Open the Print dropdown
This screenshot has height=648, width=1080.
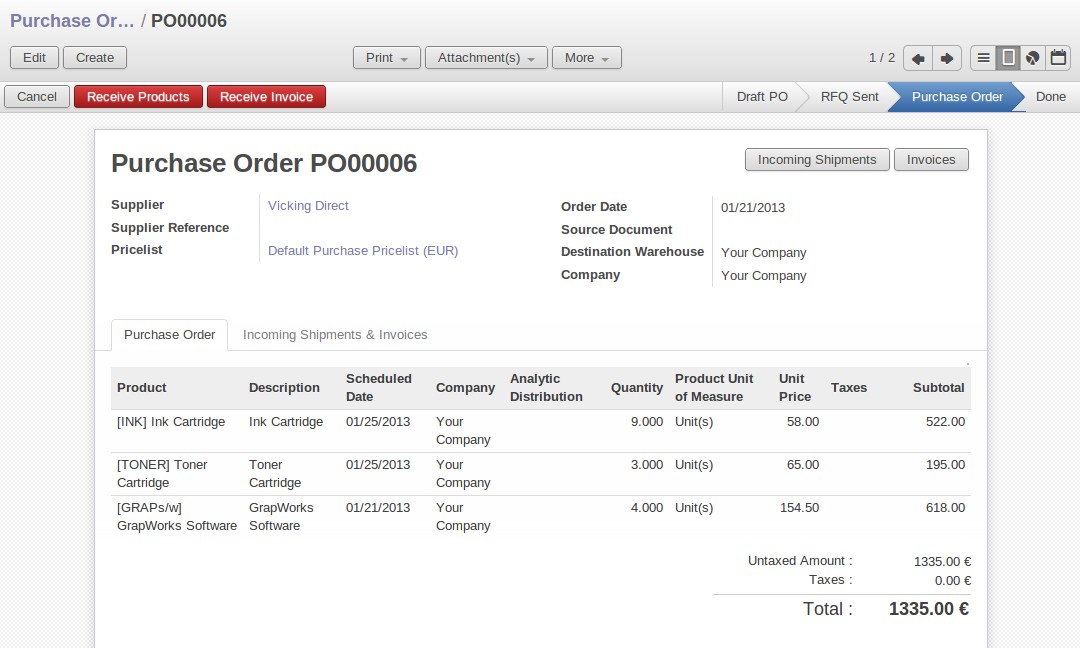coord(386,58)
